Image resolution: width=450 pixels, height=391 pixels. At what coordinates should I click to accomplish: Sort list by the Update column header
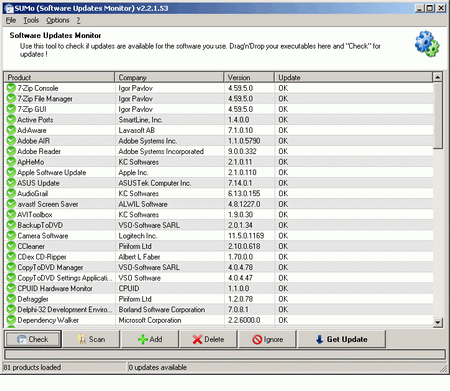tap(353, 77)
